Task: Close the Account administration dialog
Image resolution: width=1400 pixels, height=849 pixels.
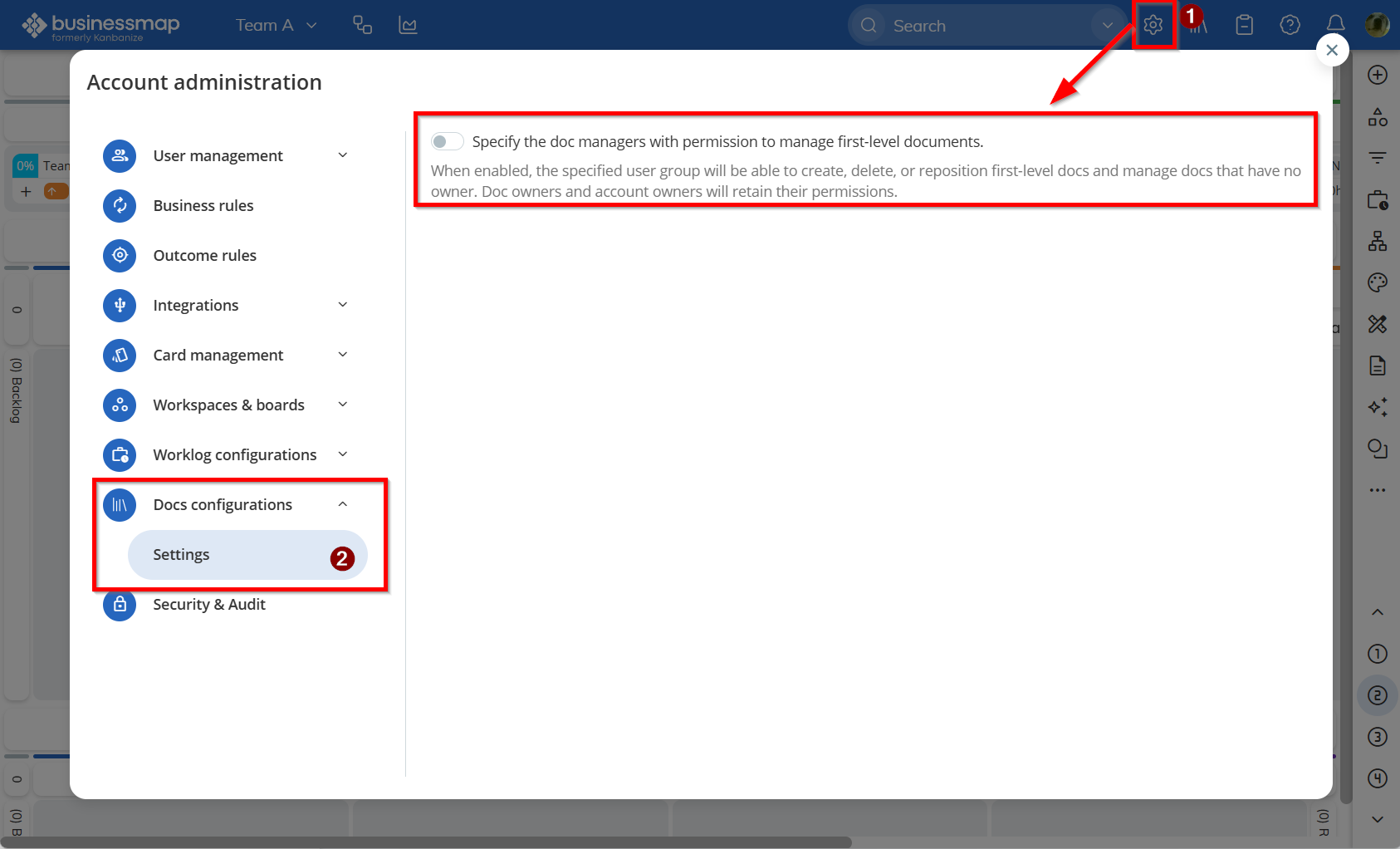Action: [1332, 50]
